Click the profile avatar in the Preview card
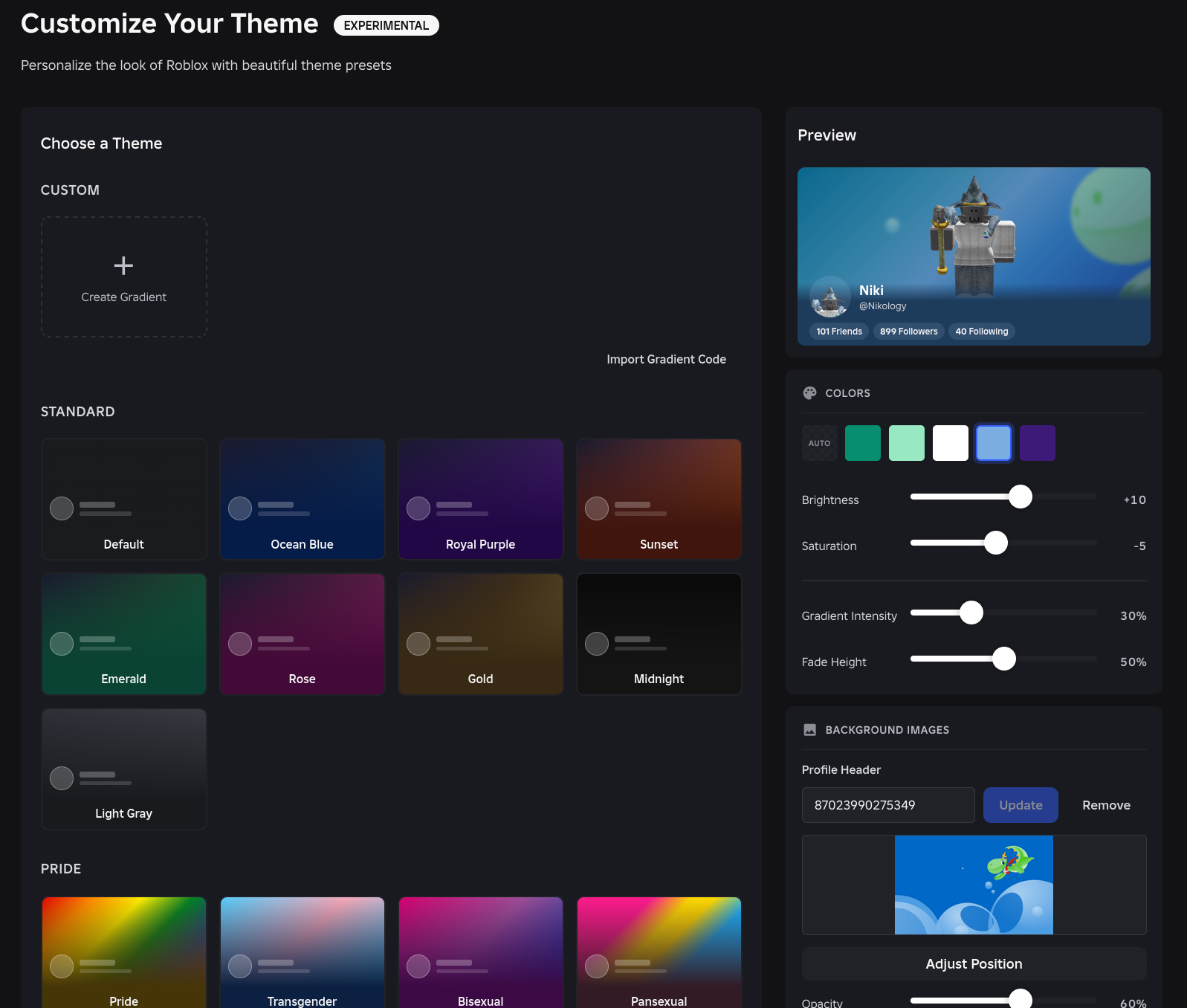1187x1008 pixels. click(x=829, y=297)
